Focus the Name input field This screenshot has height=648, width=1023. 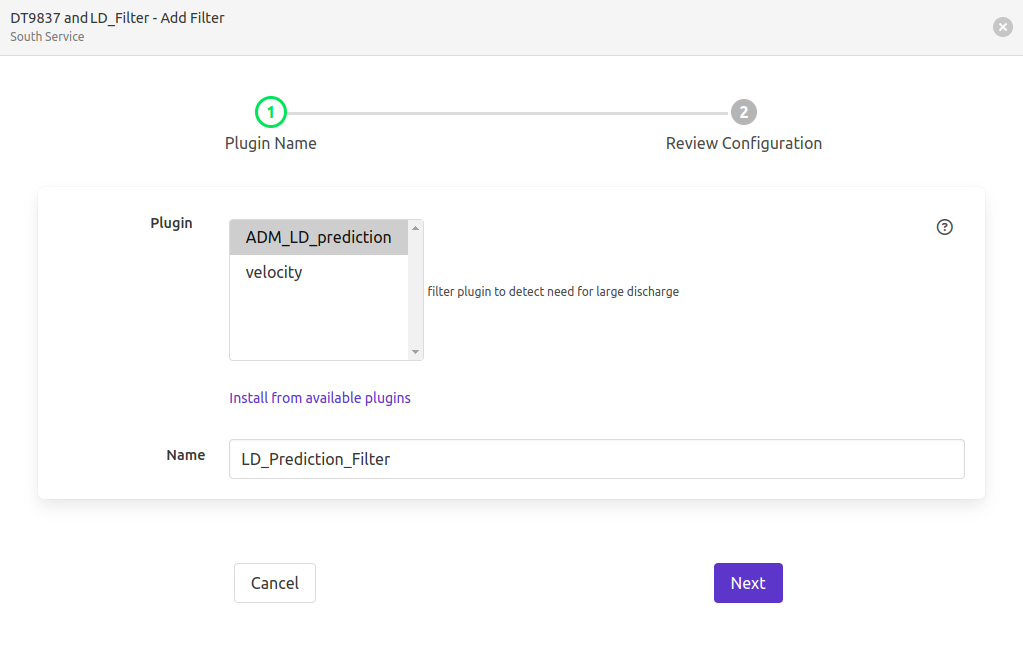click(x=596, y=459)
